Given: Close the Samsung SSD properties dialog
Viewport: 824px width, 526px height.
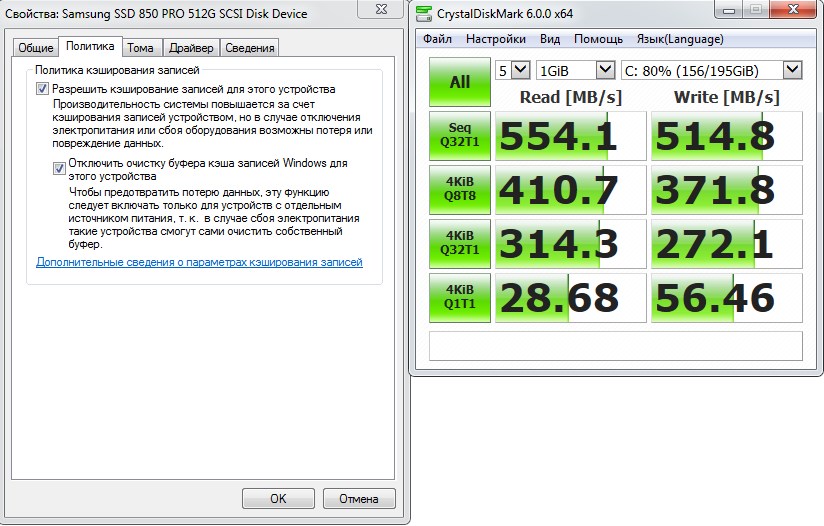Looking at the screenshot, I should pyautogui.click(x=382, y=9).
